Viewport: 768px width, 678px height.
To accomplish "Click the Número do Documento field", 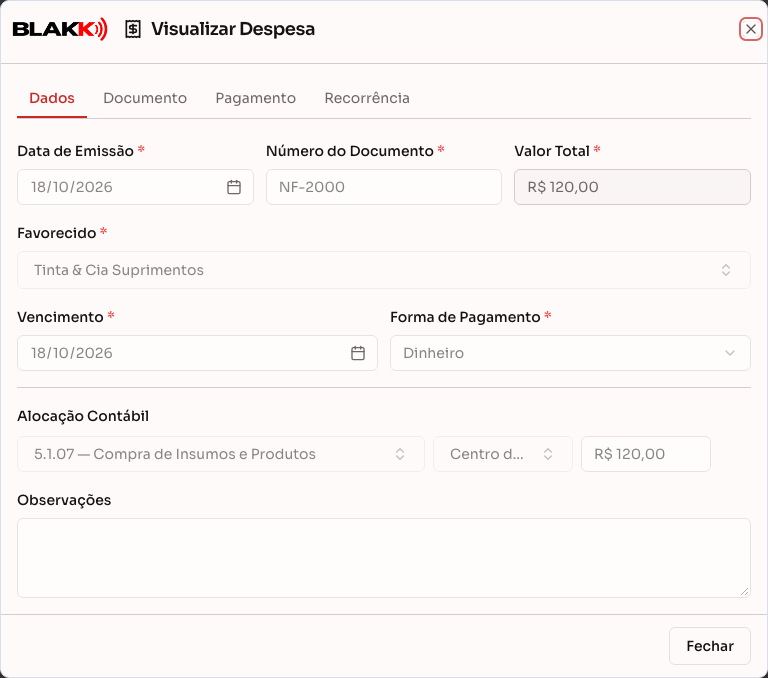I will (384, 187).
